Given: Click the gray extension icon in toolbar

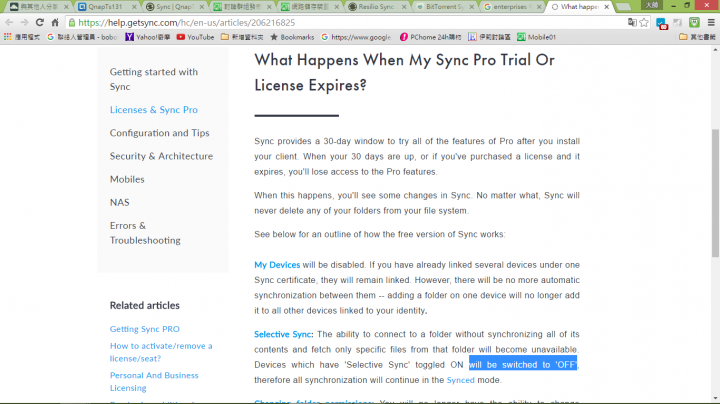Looking at the screenshot, I should pos(678,22).
